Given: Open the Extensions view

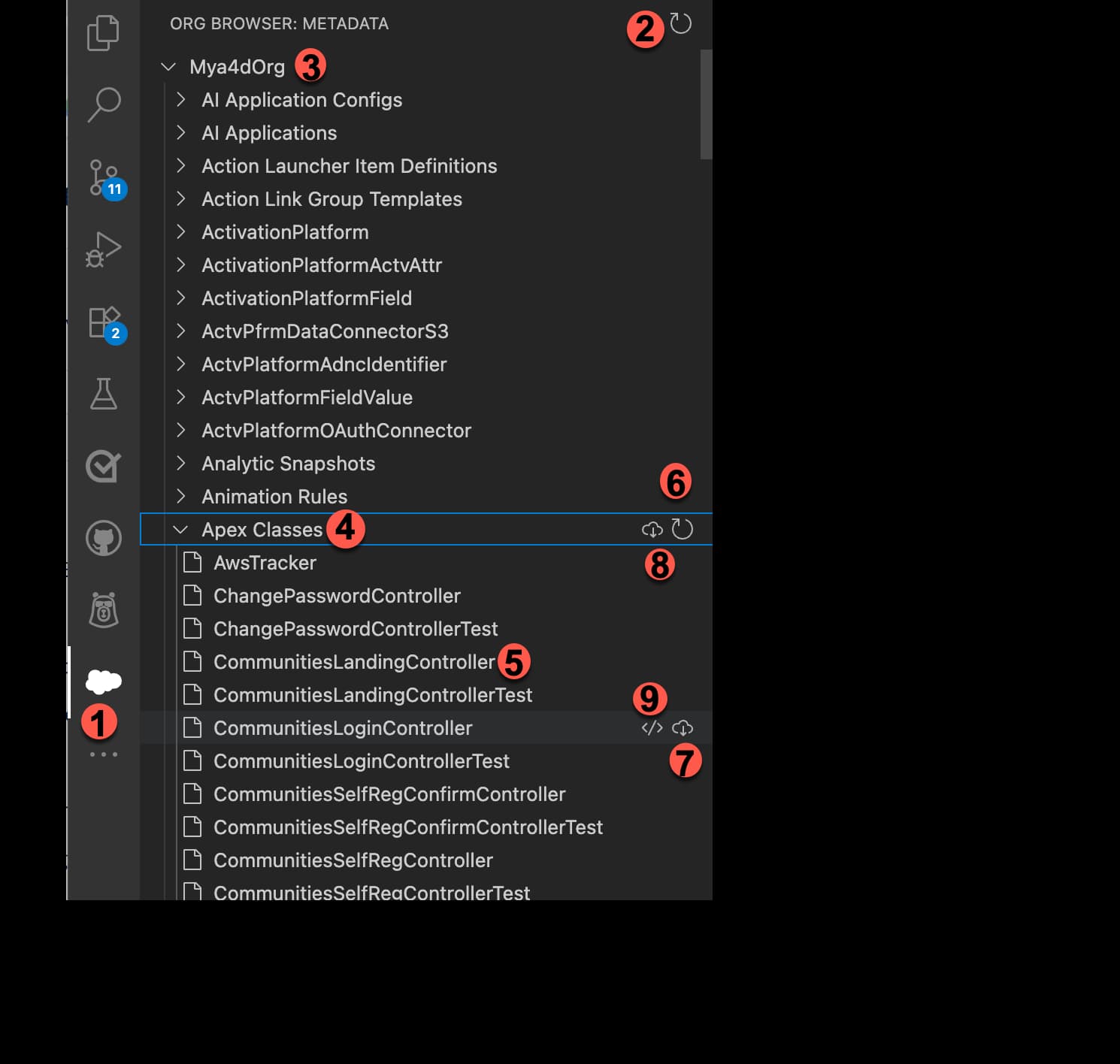Looking at the screenshot, I should coord(104,323).
